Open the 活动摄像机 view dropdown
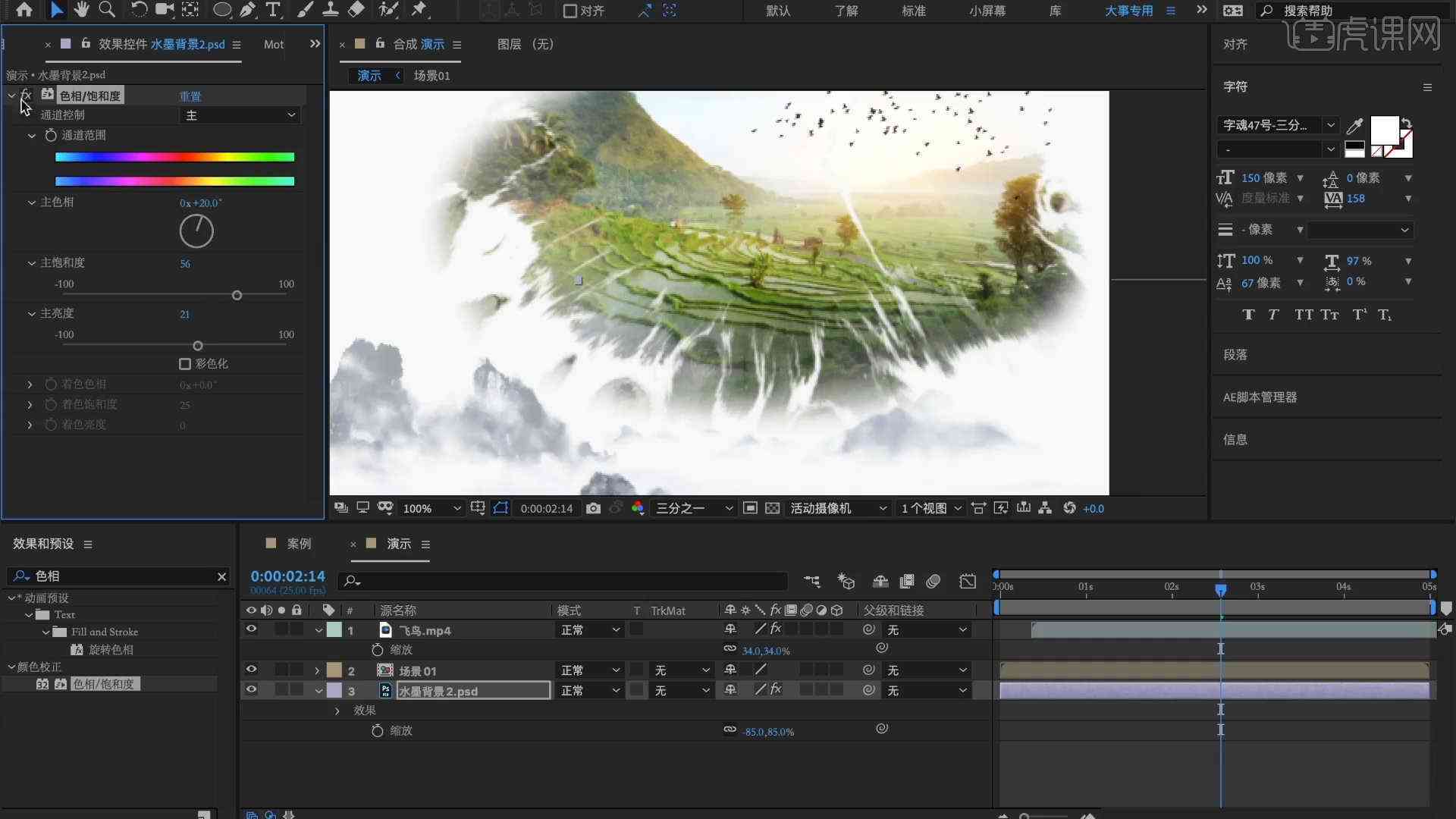Screen dimensions: 1456x819 838,508
